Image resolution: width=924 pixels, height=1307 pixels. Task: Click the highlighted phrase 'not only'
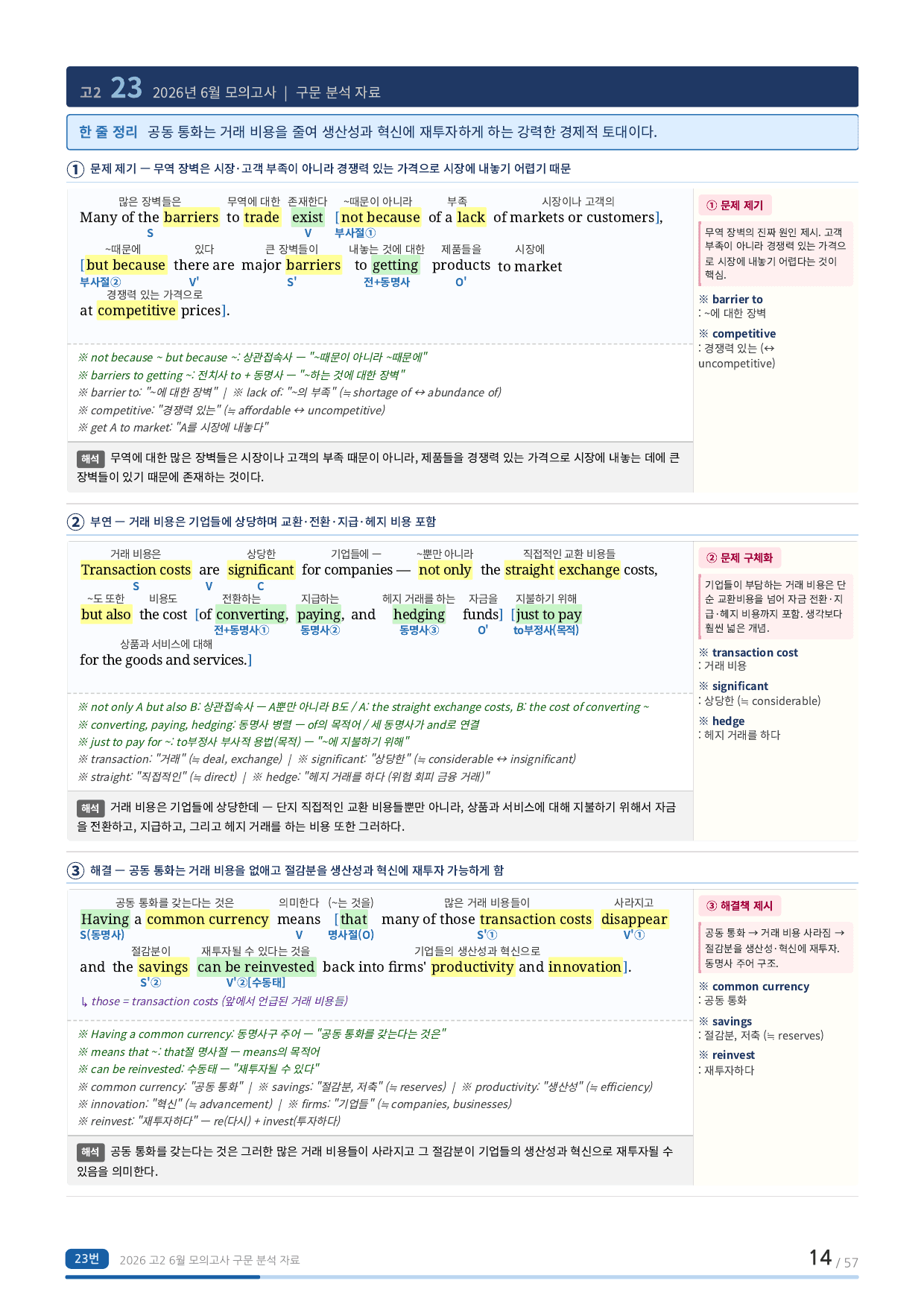pyautogui.click(x=445, y=570)
